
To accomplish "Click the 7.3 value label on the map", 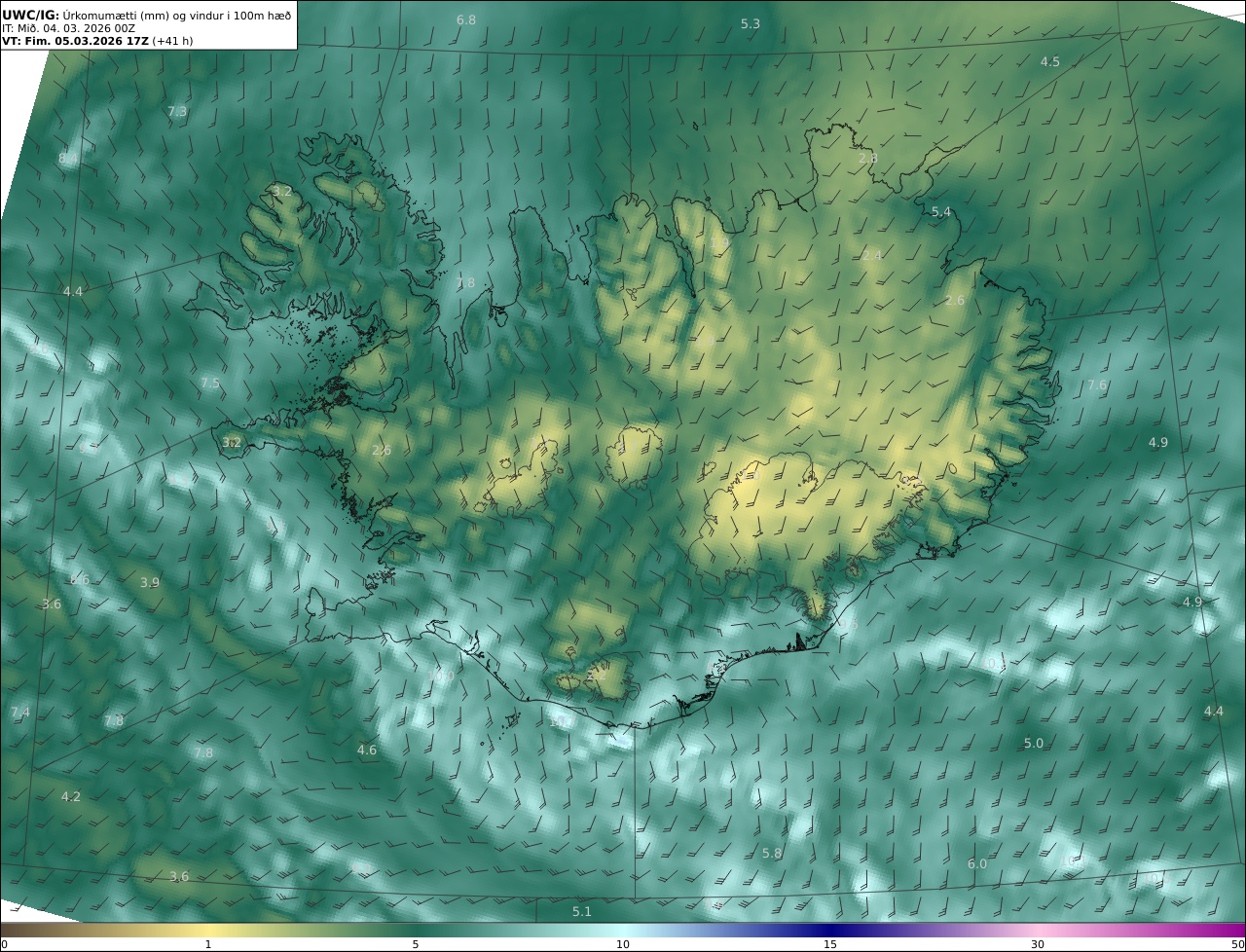I will 177,112.
